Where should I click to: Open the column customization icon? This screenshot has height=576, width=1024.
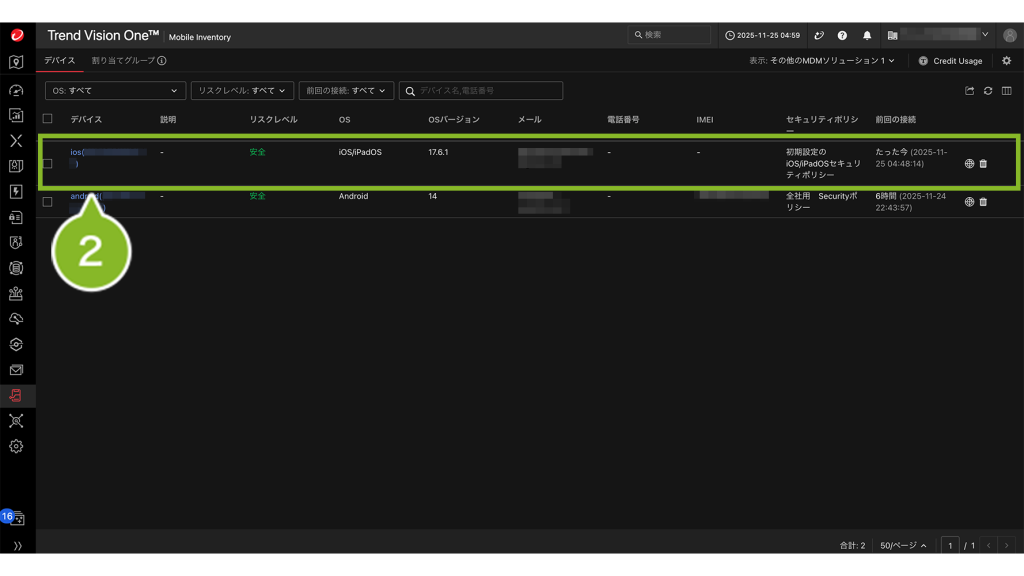pos(1006,91)
